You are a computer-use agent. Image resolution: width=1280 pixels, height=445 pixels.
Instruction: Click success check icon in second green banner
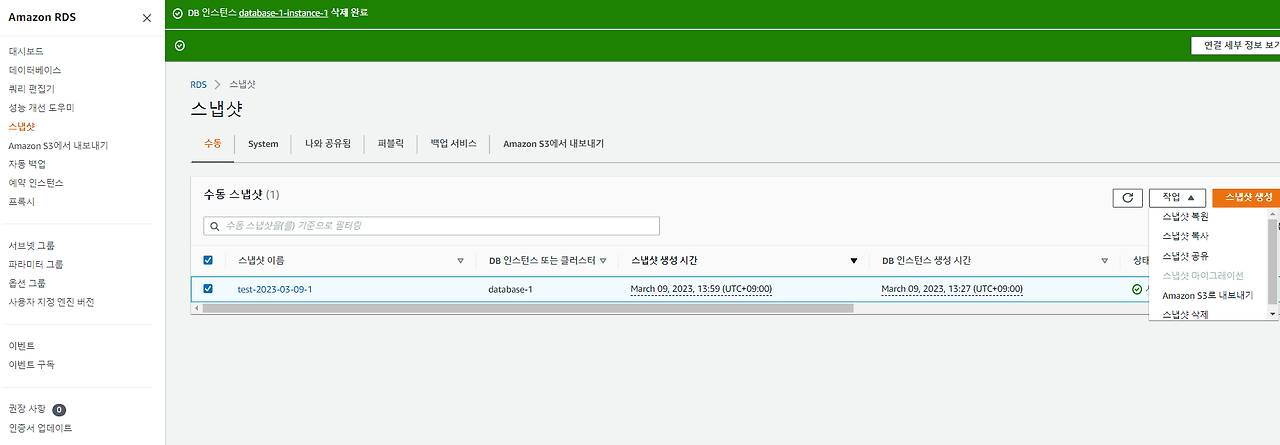click(180, 45)
